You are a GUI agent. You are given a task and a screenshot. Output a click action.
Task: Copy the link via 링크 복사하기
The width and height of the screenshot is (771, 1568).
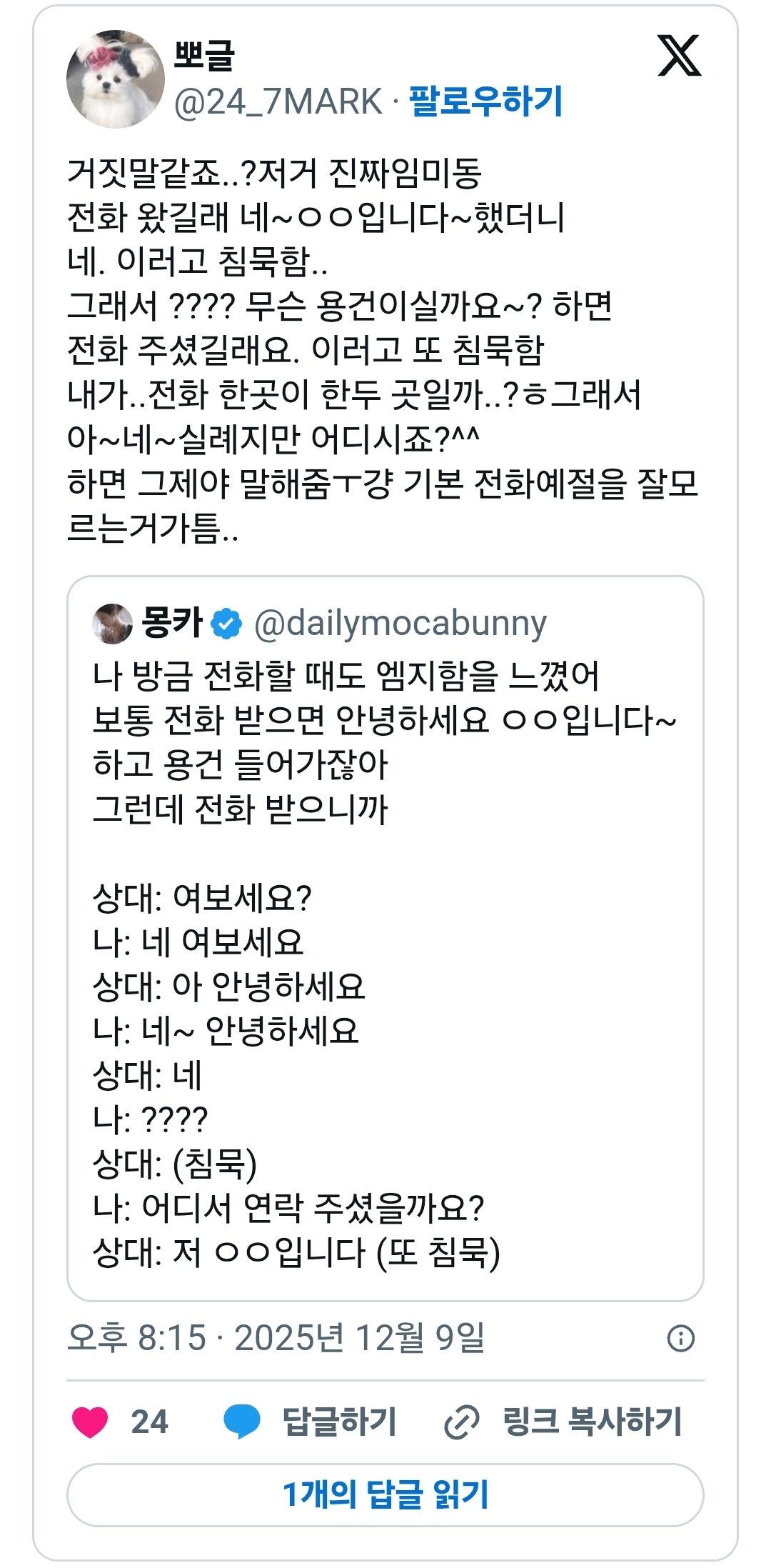[593, 1422]
